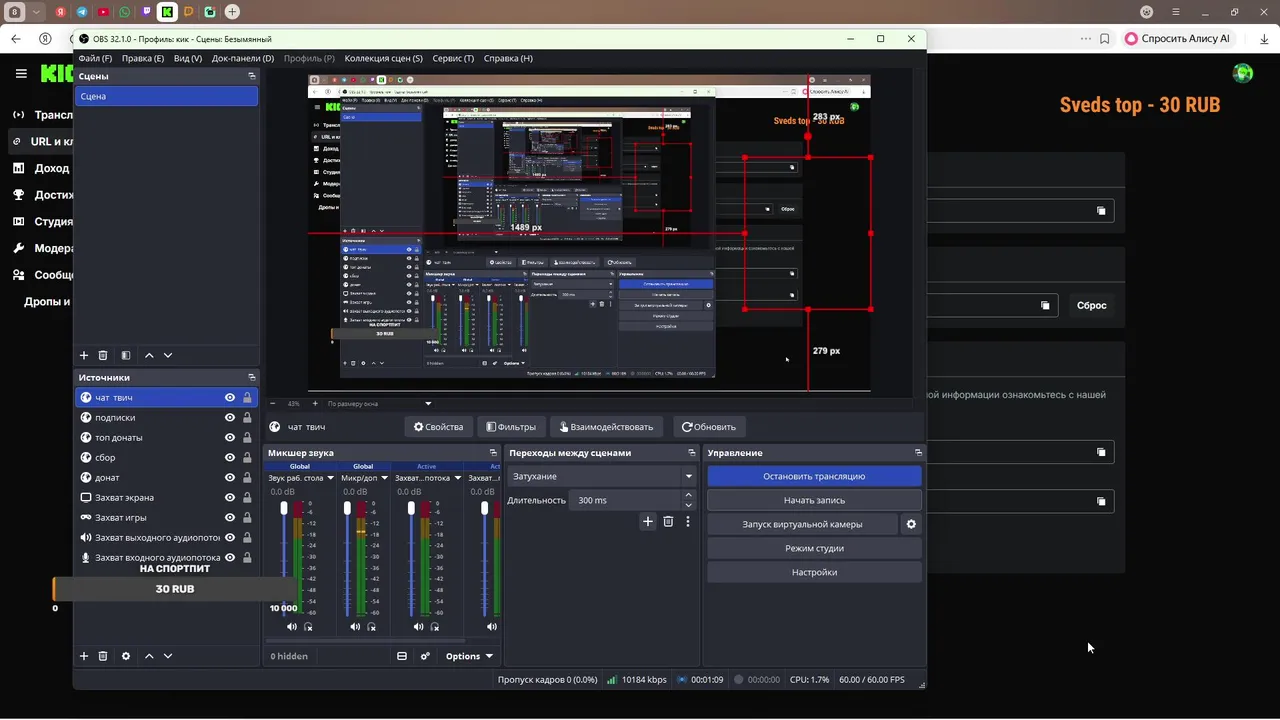Open new browser tab with plus button
Screen dimensions: 1280x720
pyautogui.click(x=232, y=12)
